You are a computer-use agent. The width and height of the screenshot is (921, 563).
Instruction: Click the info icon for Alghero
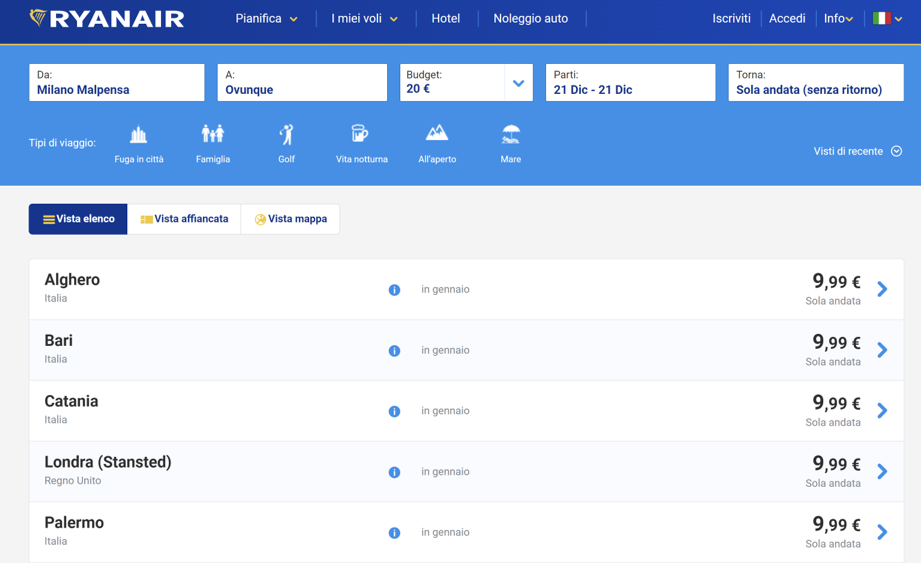[x=394, y=290]
